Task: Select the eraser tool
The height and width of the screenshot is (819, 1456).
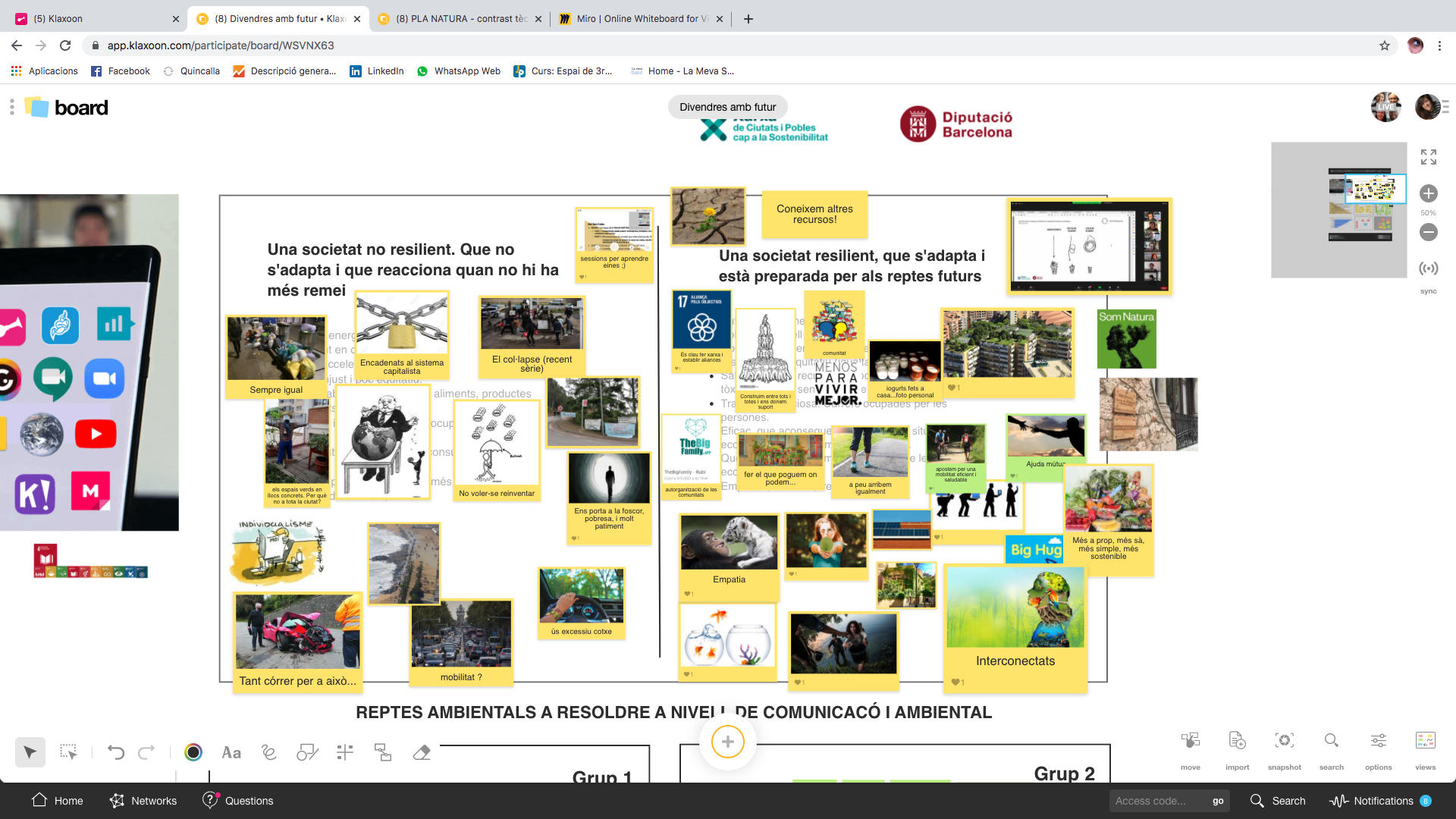Action: coord(422,752)
